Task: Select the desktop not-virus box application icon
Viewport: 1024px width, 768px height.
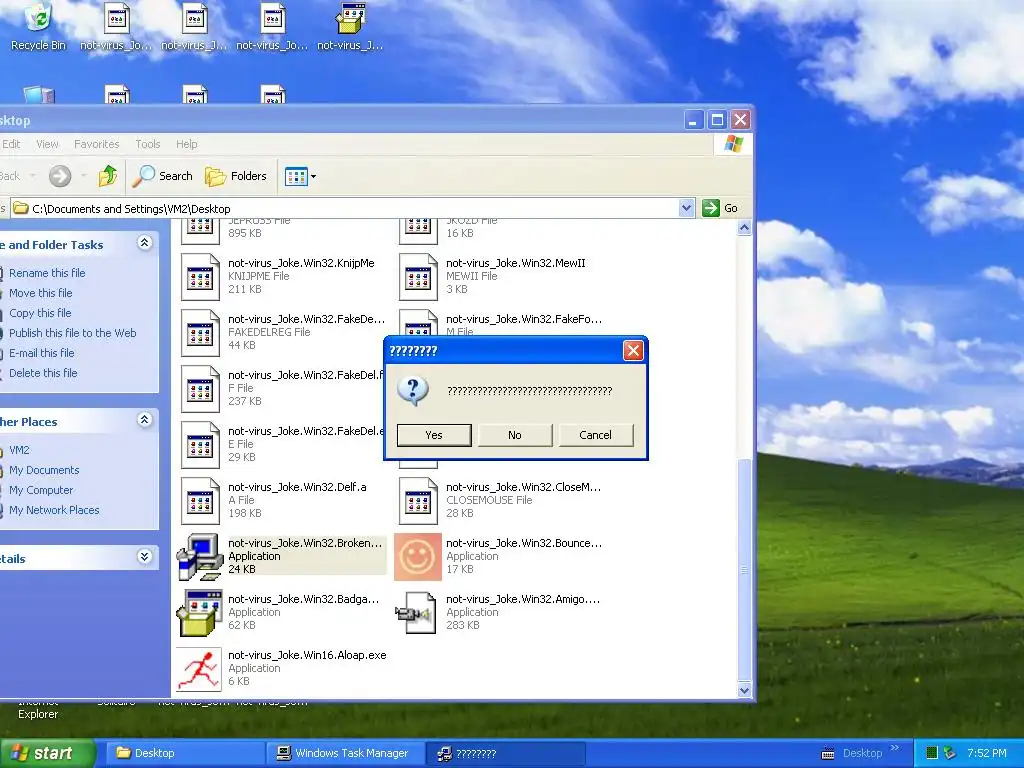Action: (350, 26)
